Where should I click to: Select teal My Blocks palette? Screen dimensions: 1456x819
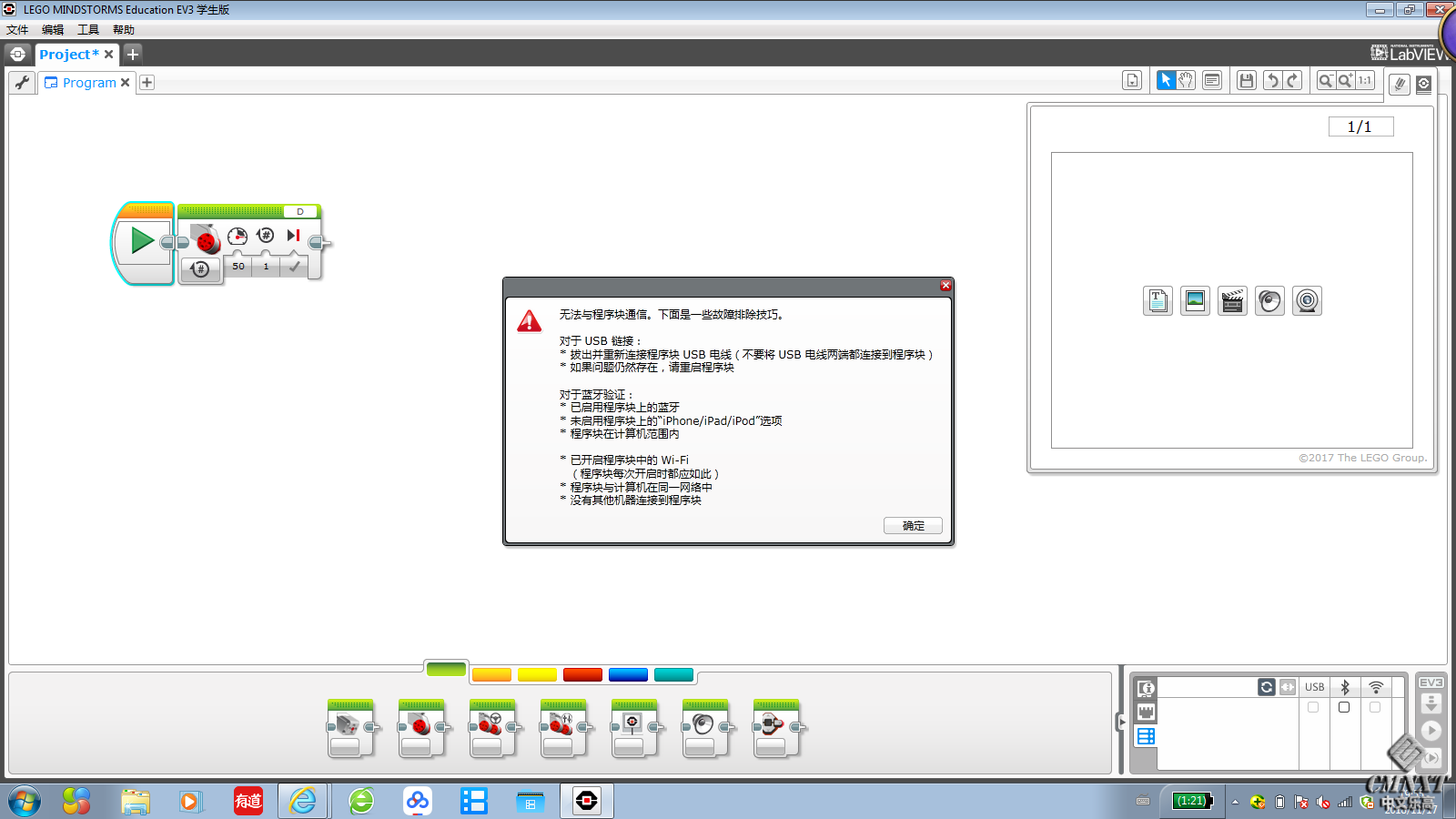click(673, 674)
